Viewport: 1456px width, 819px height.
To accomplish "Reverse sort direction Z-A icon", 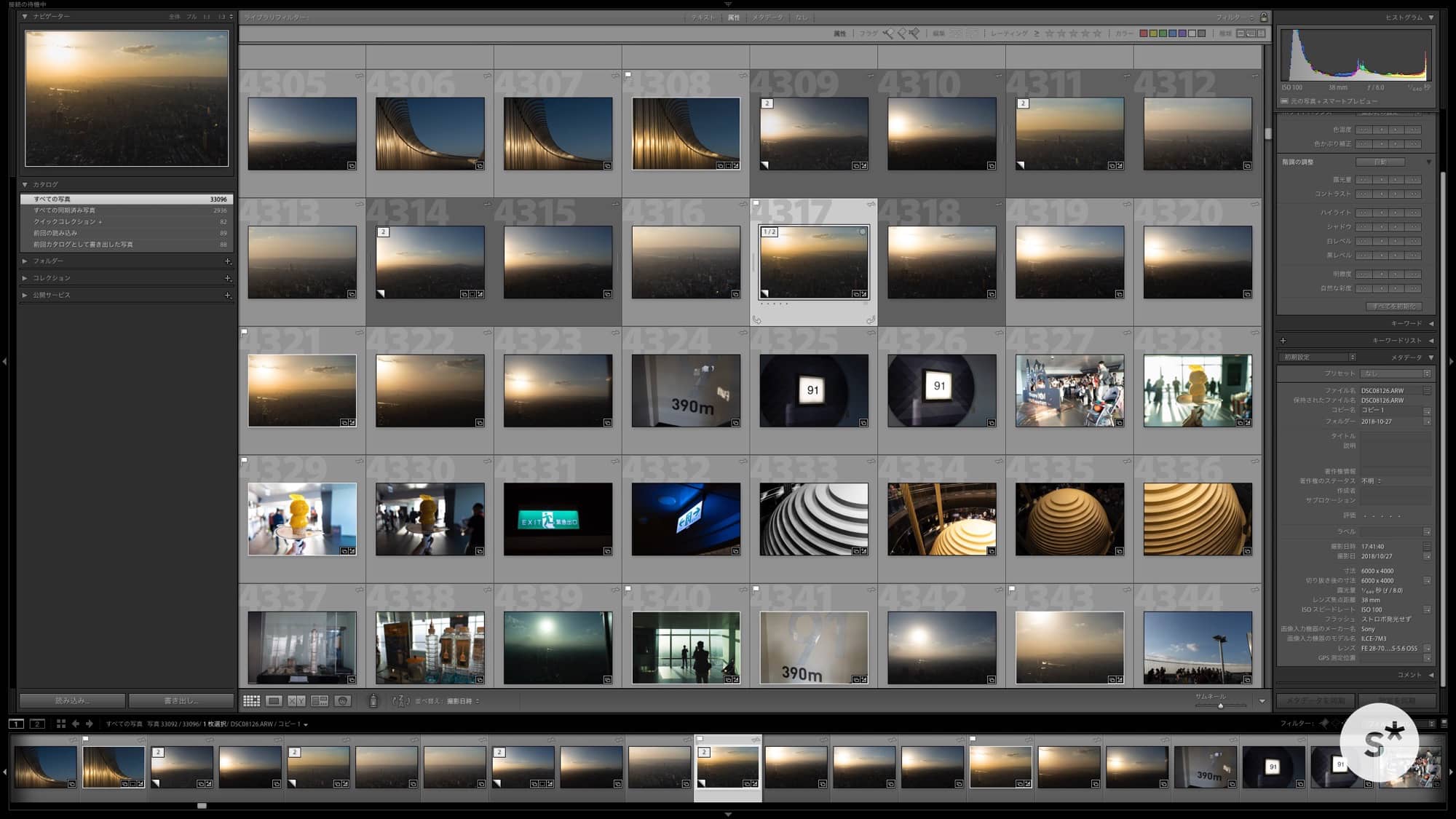I will pyautogui.click(x=400, y=701).
